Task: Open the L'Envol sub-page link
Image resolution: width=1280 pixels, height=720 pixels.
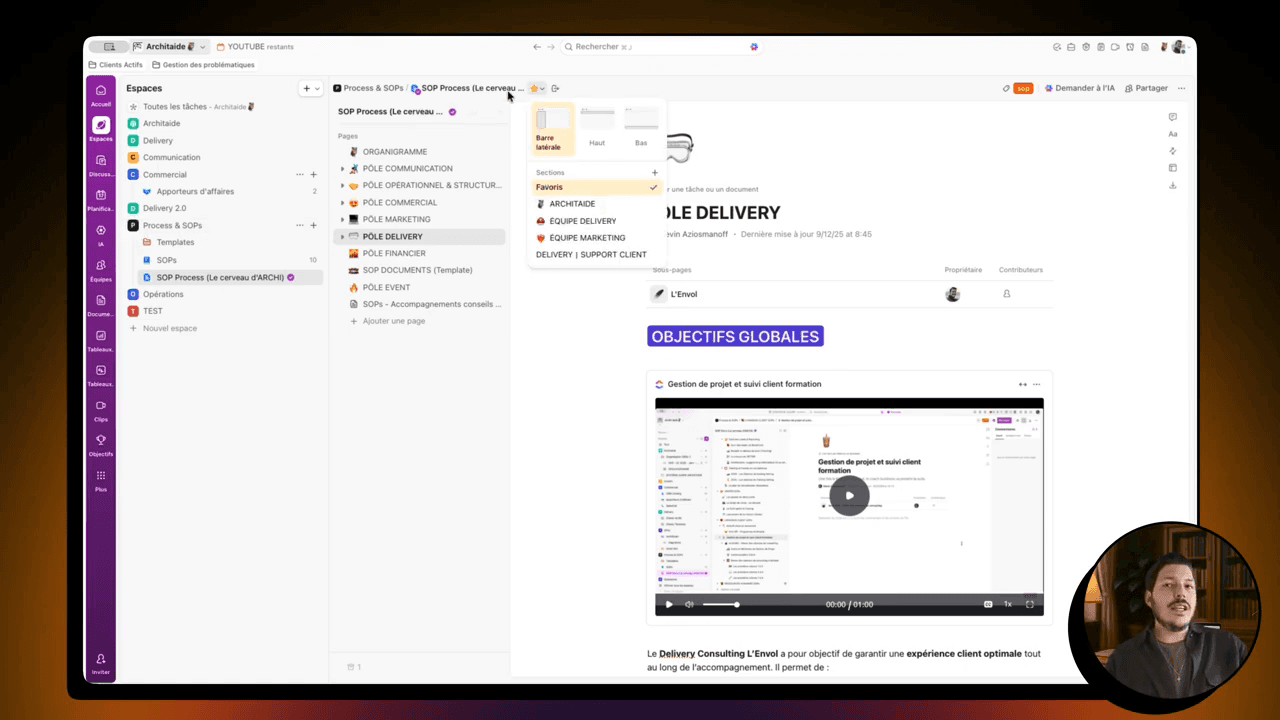Action: coord(684,294)
